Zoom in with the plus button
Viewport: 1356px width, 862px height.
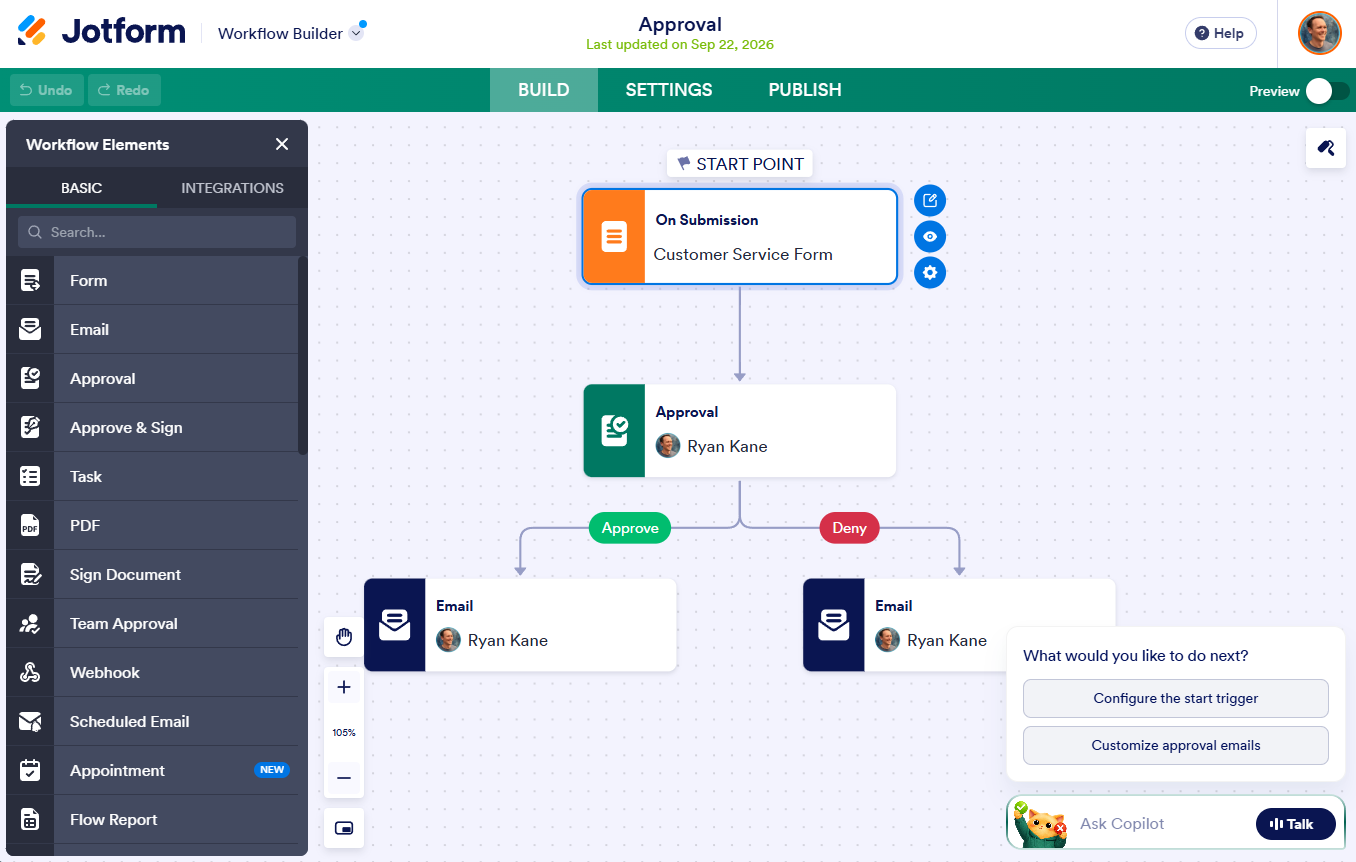coord(344,687)
